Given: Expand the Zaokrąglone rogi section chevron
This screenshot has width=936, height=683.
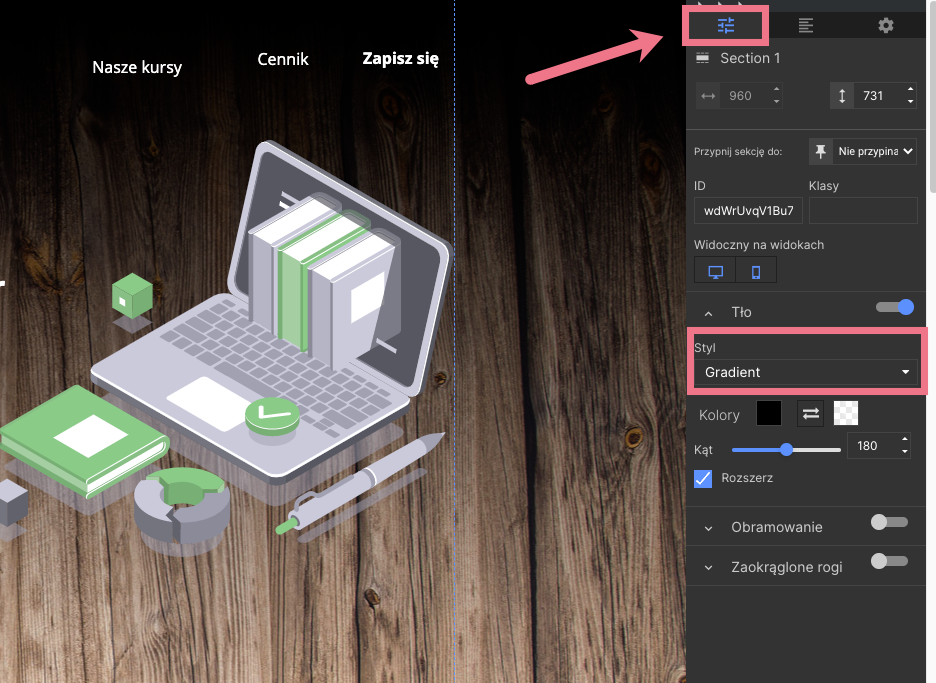Looking at the screenshot, I should pyautogui.click(x=709, y=568).
